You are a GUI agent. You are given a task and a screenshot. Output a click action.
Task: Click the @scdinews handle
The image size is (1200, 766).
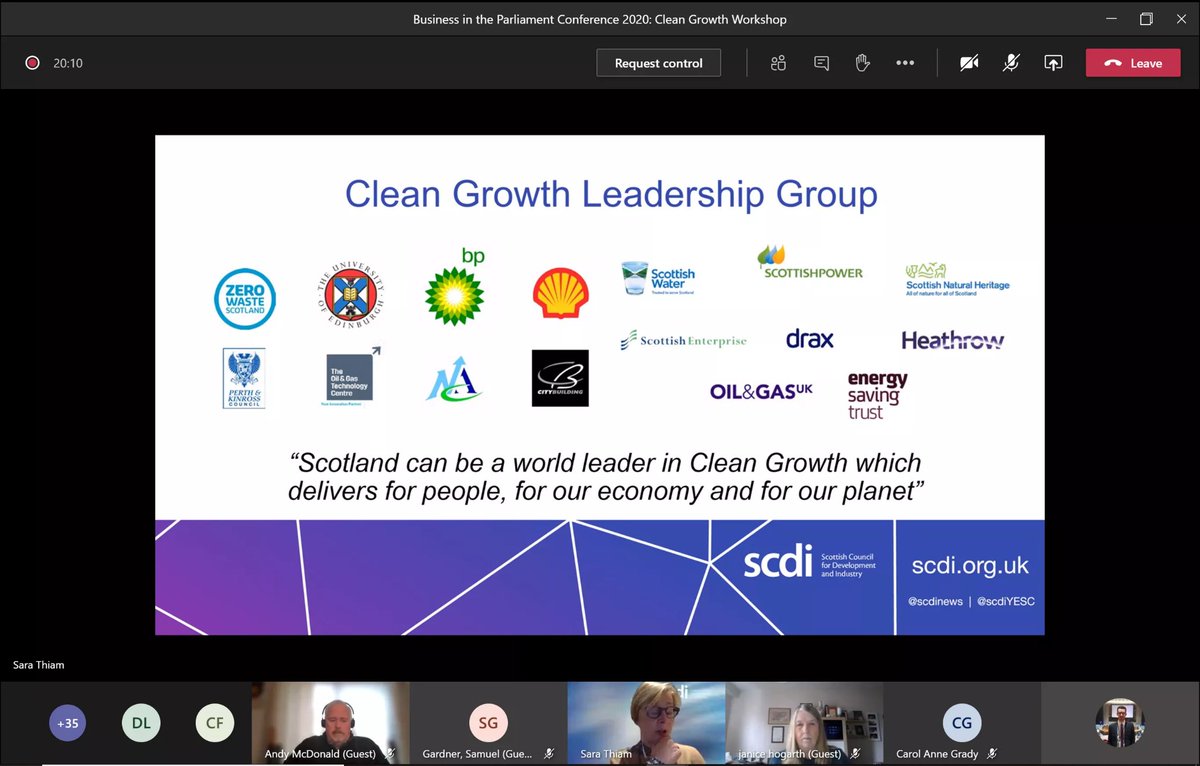click(936, 602)
